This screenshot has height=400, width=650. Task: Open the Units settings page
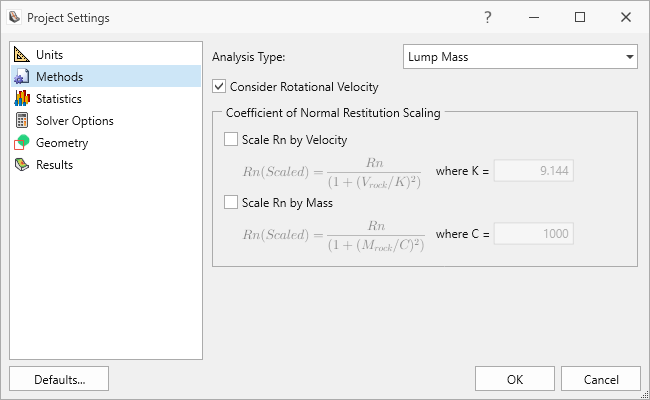(106, 55)
